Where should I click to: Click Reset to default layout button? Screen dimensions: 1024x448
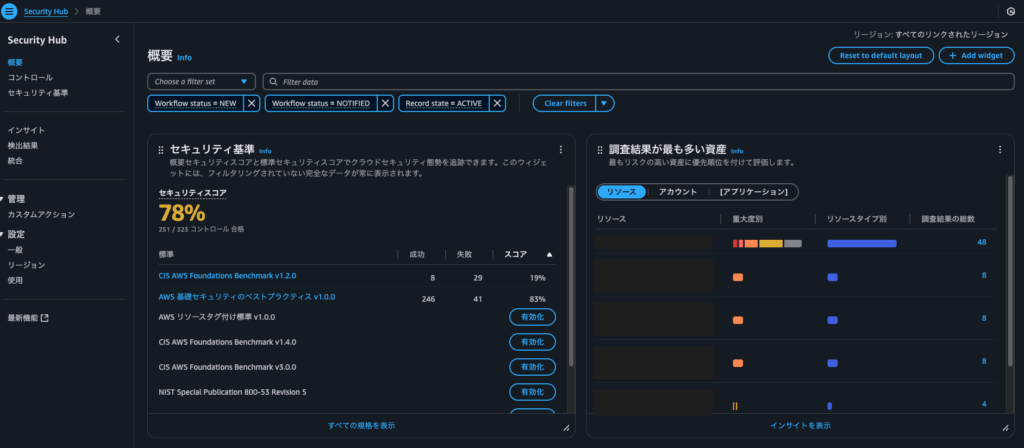coord(881,56)
